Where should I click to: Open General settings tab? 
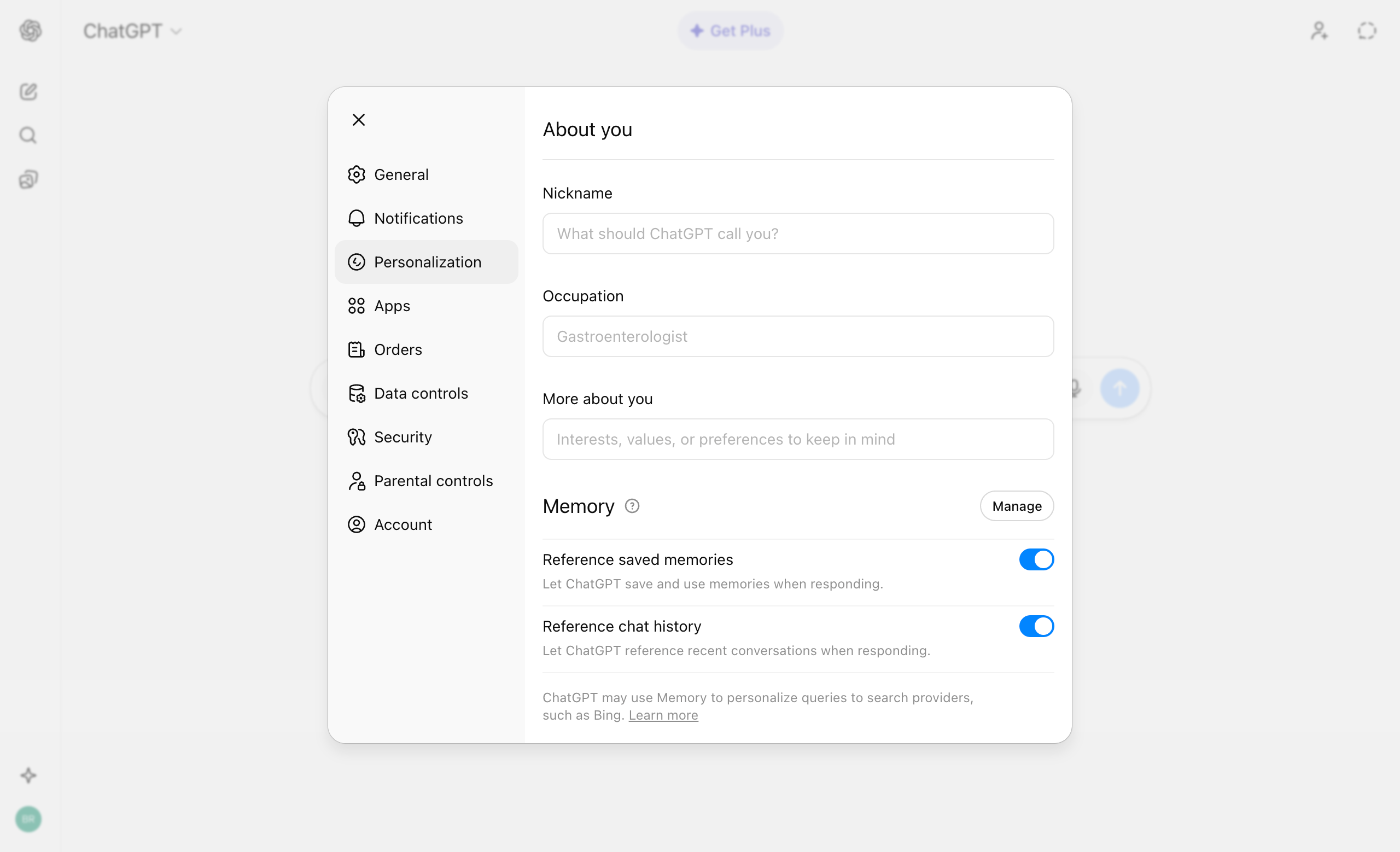[426, 174]
